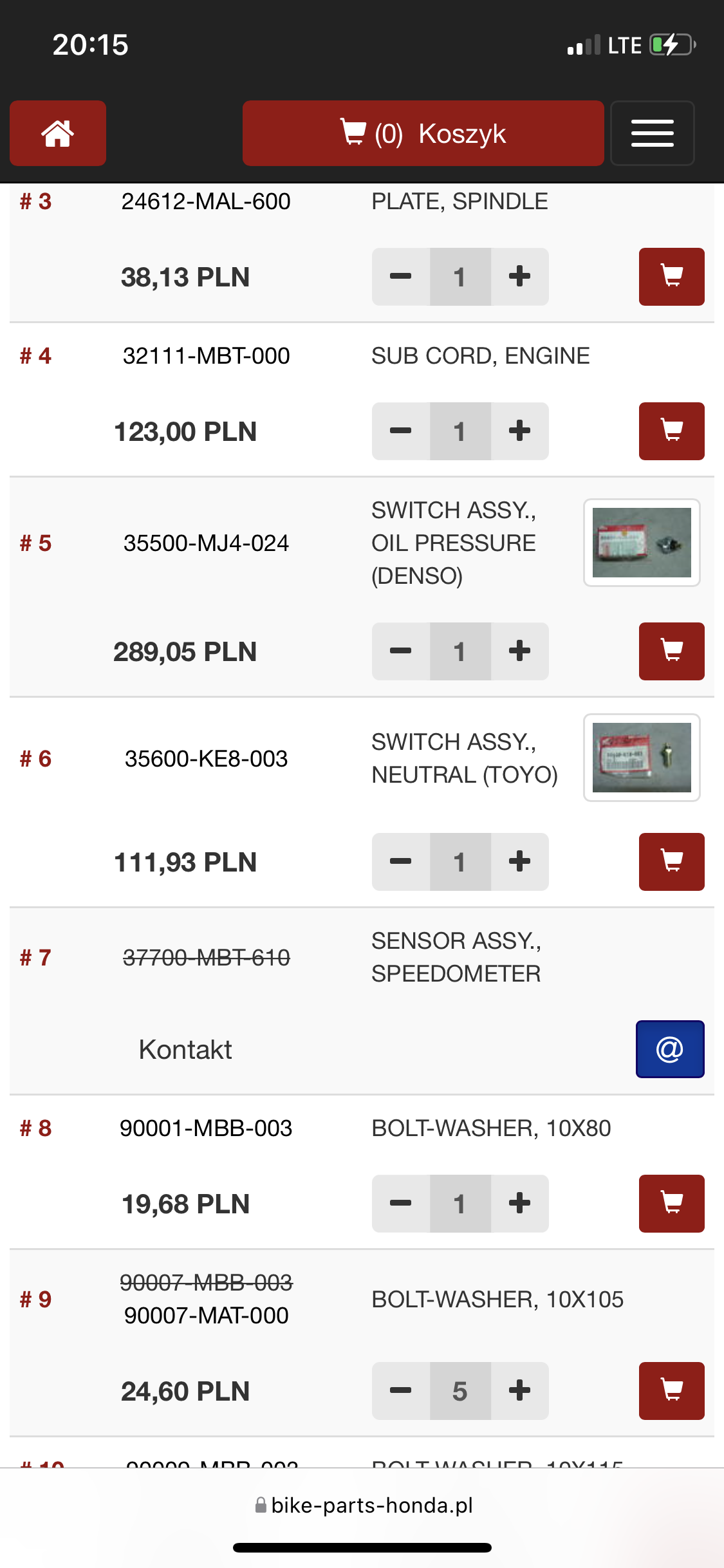This screenshot has width=724, height=1568.
Task: Decrease quantity for 32111-MBT-000
Action: (x=400, y=431)
